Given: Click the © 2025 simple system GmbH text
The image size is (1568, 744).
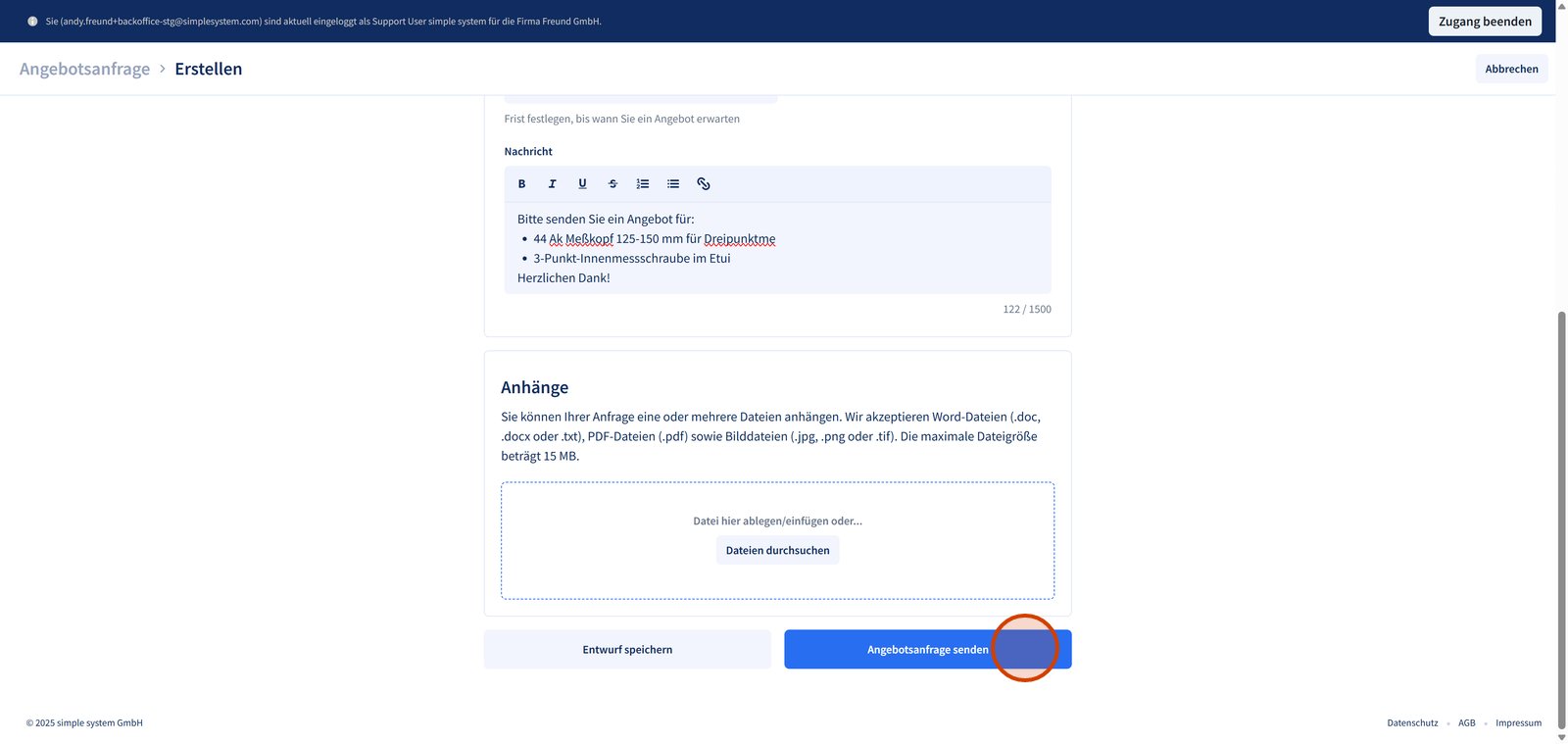Looking at the screenshot, I should pyautogui.click(x=84, y=723).
